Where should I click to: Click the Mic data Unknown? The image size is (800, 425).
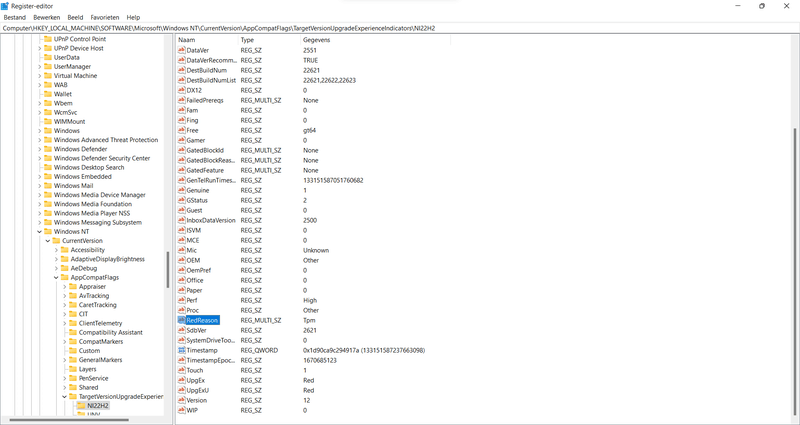[x=316, y=250]
